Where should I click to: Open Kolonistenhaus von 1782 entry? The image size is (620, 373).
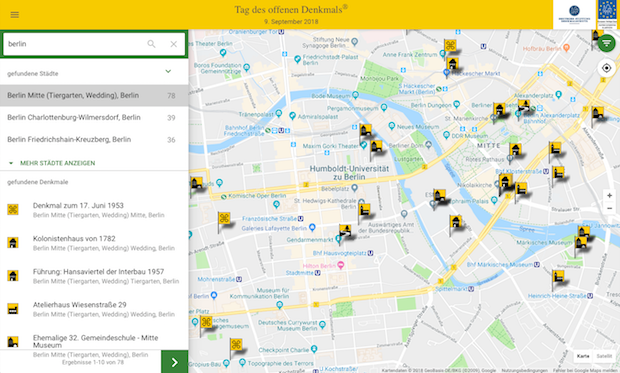(x=94, y=243)
